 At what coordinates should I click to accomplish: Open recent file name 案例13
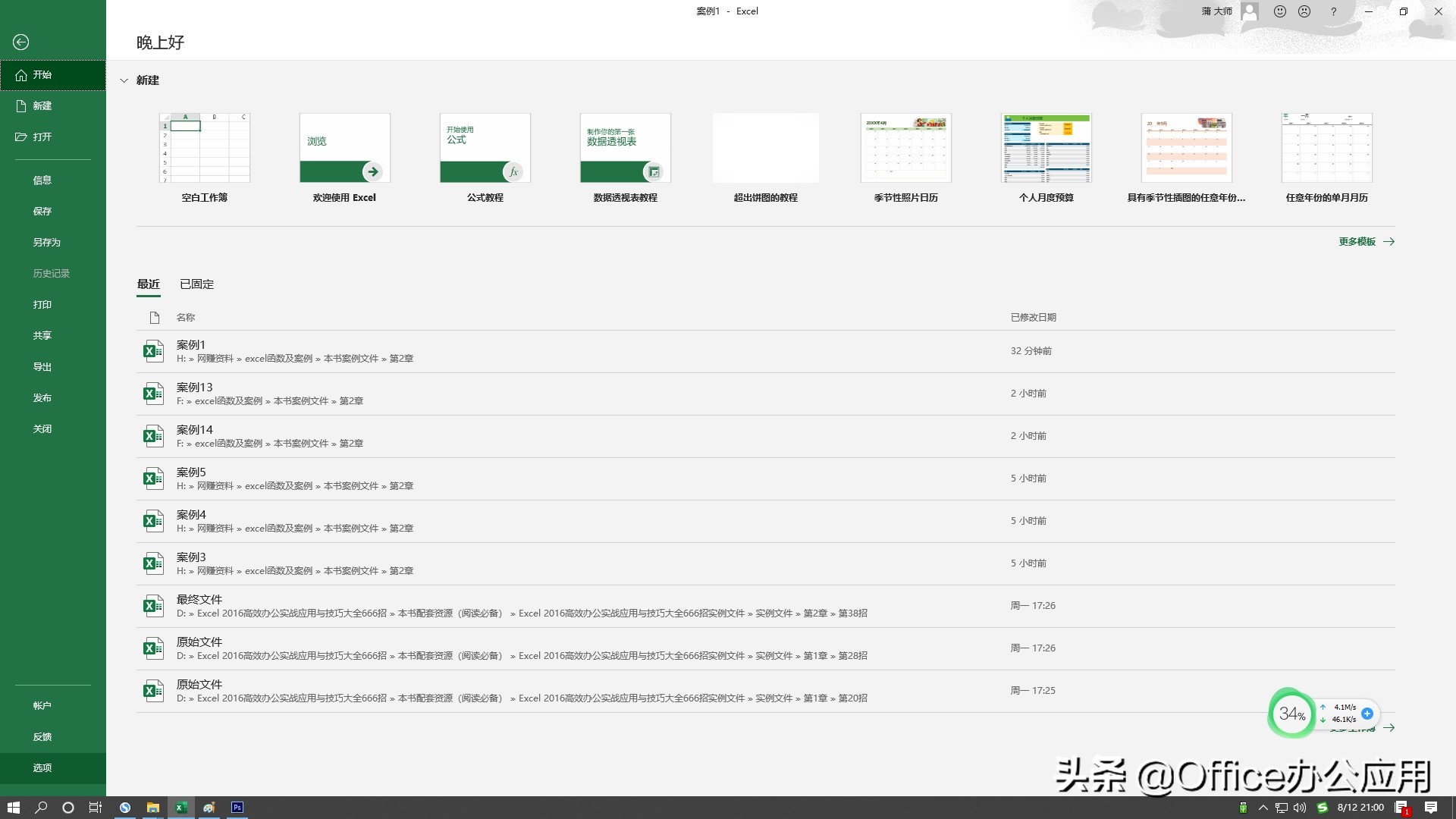tap(195, 388)
